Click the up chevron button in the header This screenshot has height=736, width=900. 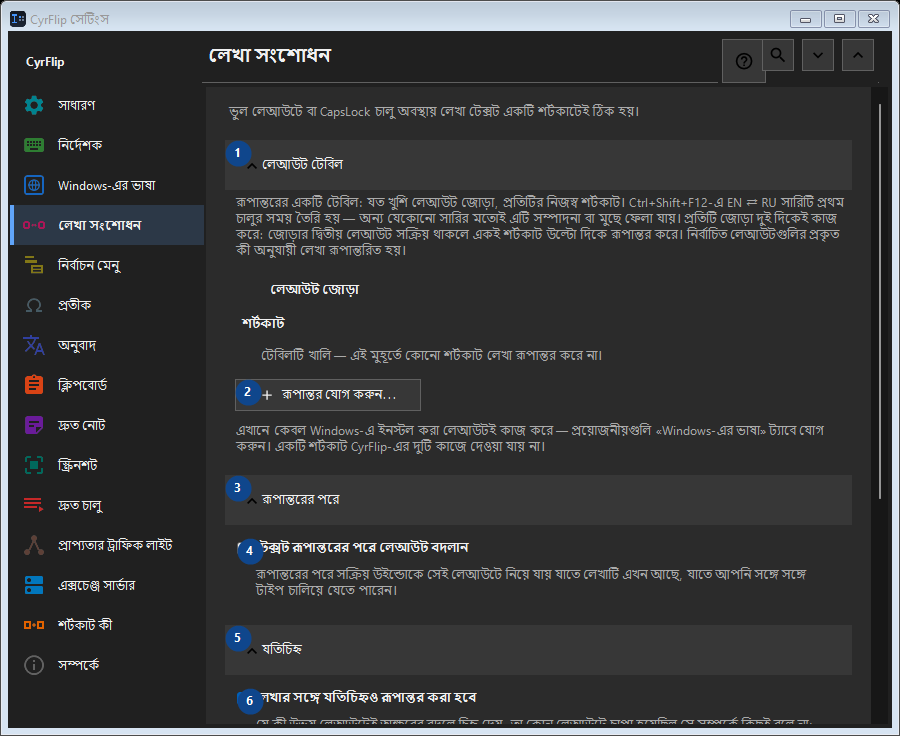pos(858,55)
